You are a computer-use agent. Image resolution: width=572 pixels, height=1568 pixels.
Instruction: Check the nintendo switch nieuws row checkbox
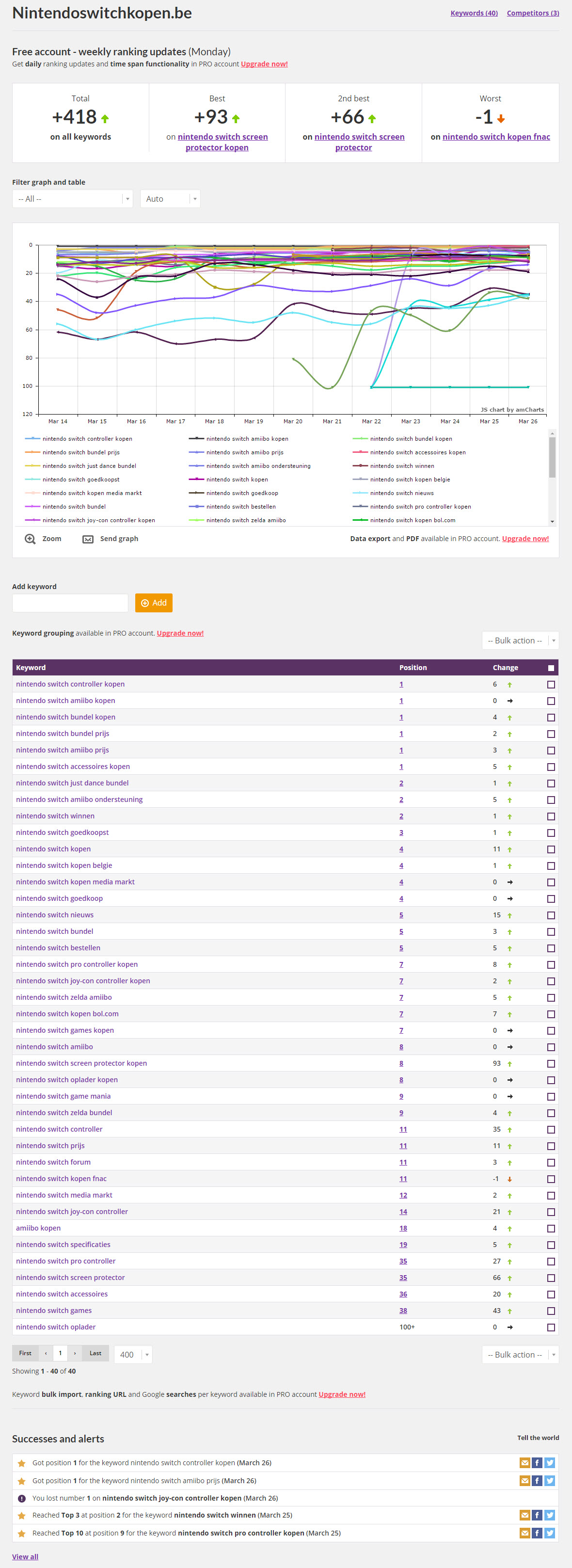551,915
